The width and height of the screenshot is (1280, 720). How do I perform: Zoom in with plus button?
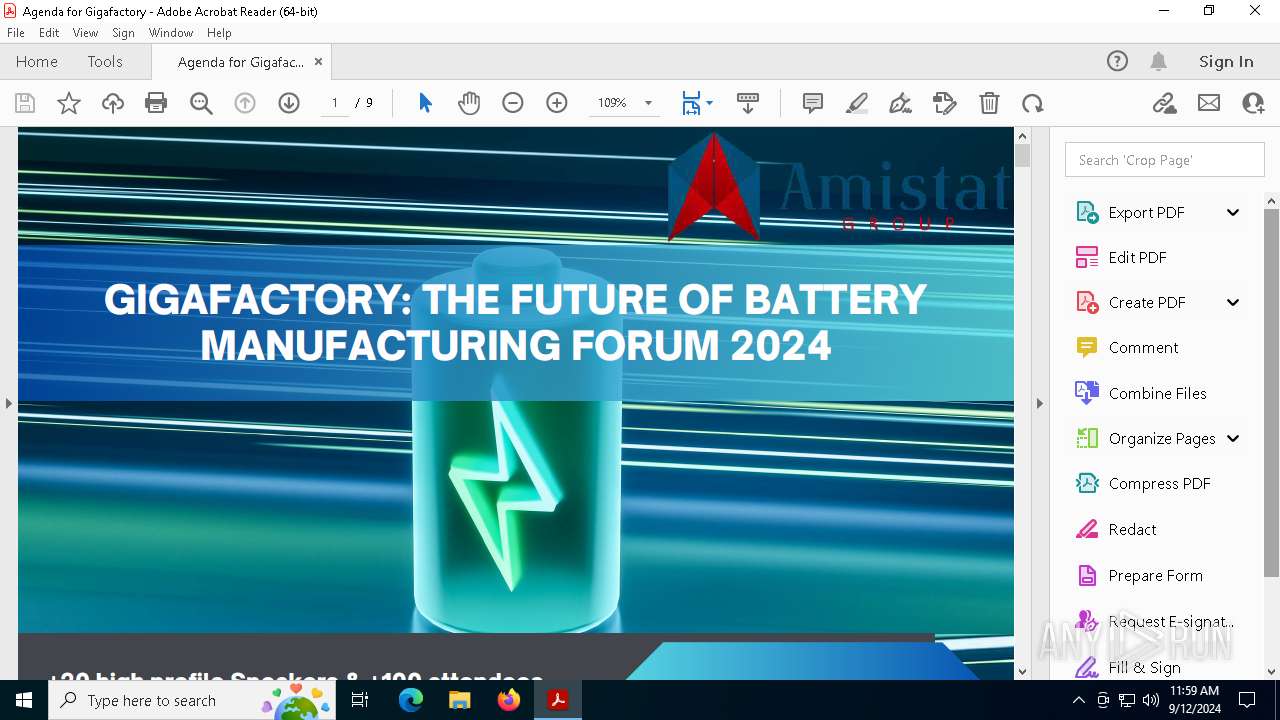[557, 103]
